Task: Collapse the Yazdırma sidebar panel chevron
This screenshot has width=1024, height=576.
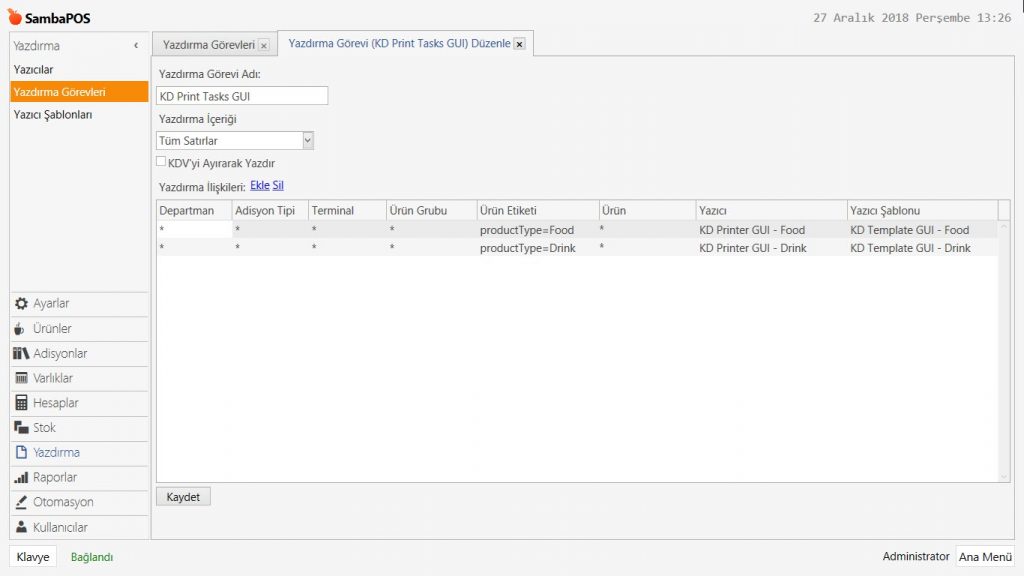Action: (136, 46)
